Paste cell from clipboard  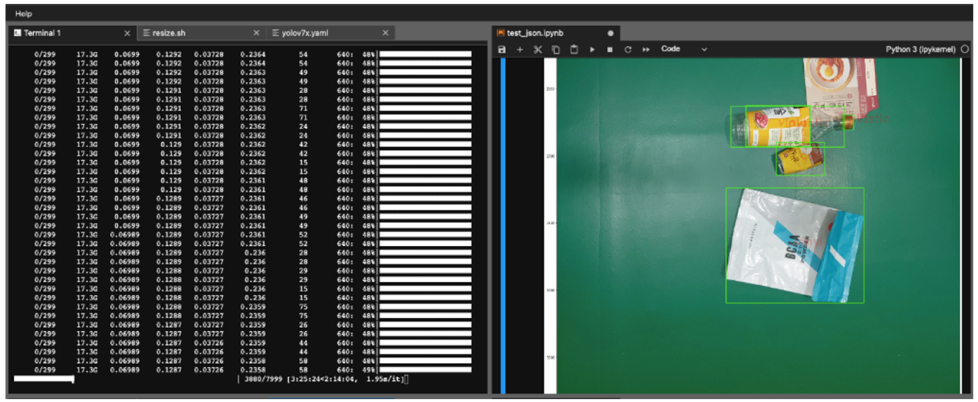pyautogui.click(x=574, y=49)
